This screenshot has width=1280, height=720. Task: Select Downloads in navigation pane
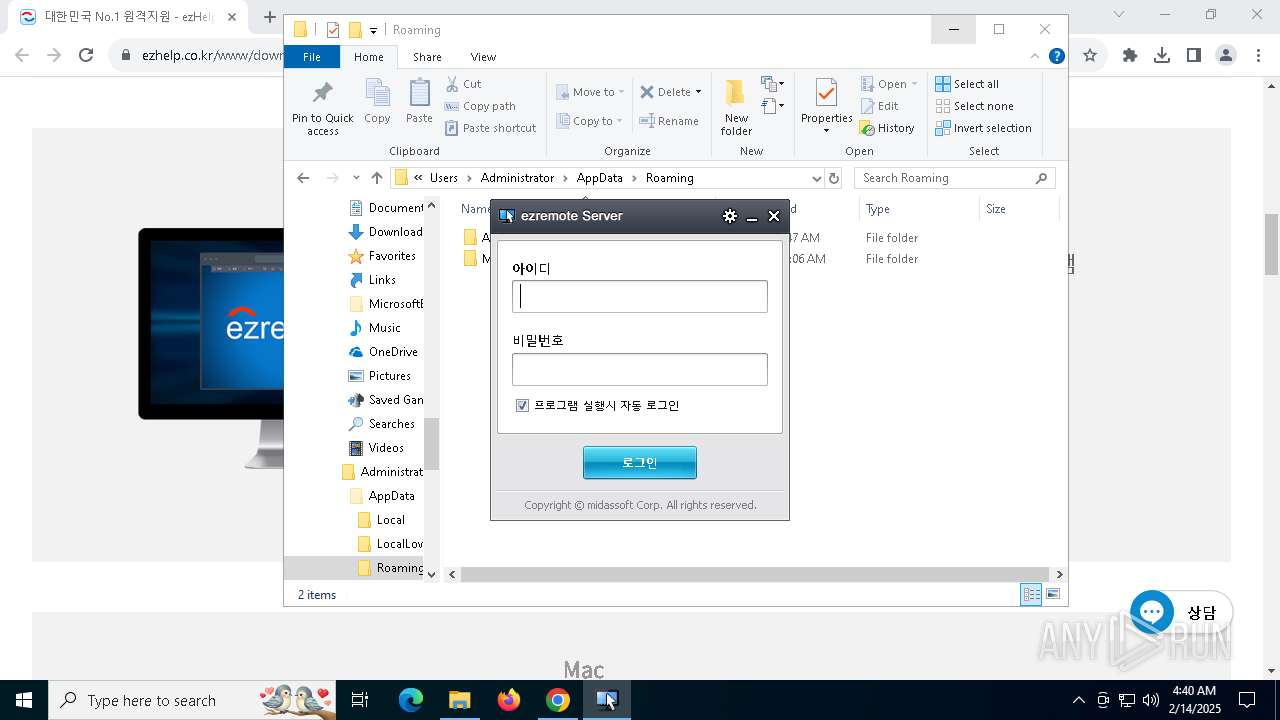386,232
